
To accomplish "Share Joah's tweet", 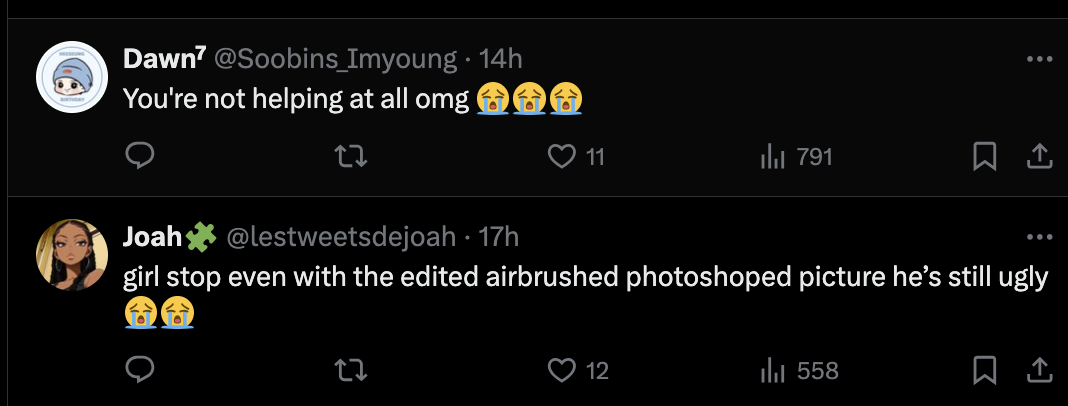I will 1038,370.
